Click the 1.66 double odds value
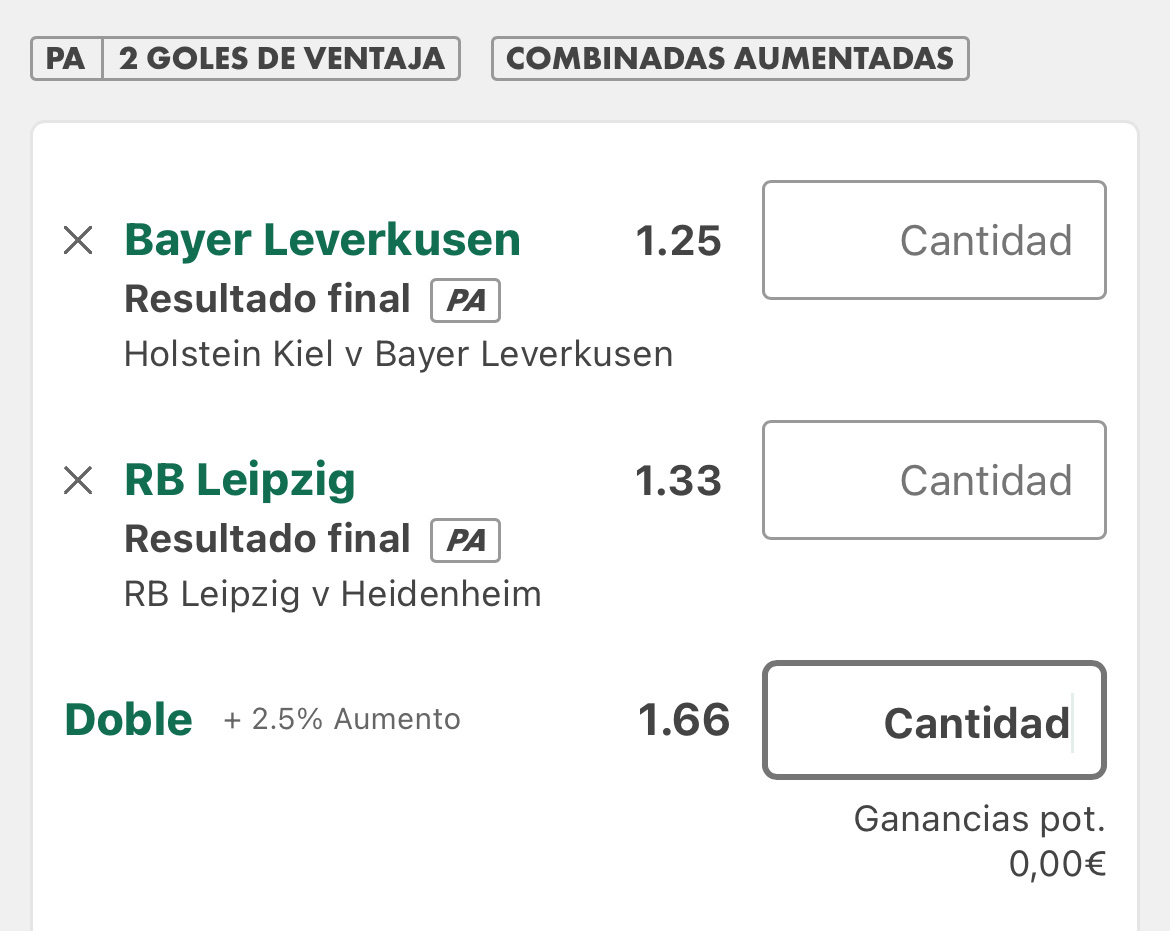The image size is (1170, 931). tap(683, 720)
